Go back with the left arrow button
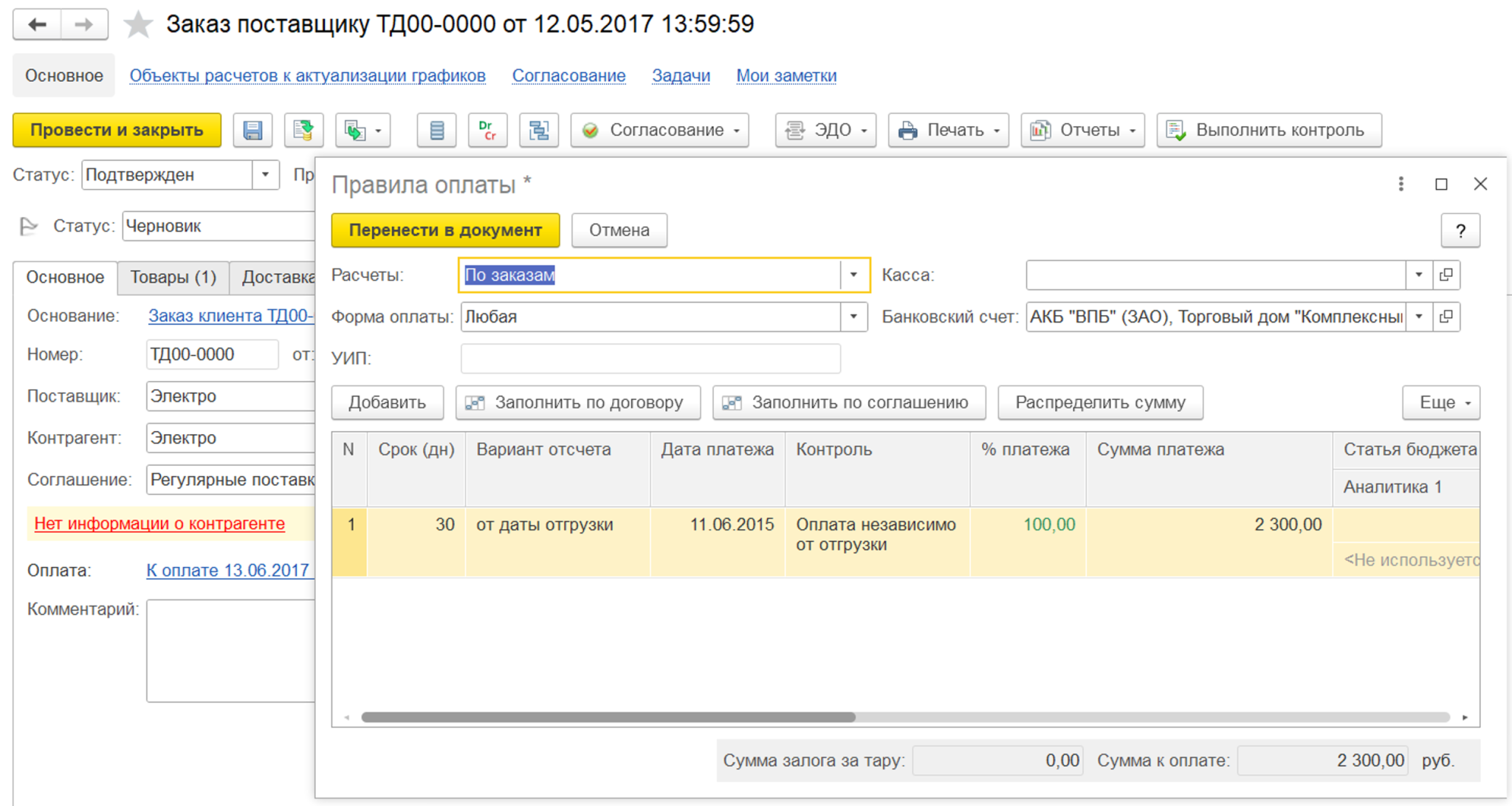 pos(37,24)
